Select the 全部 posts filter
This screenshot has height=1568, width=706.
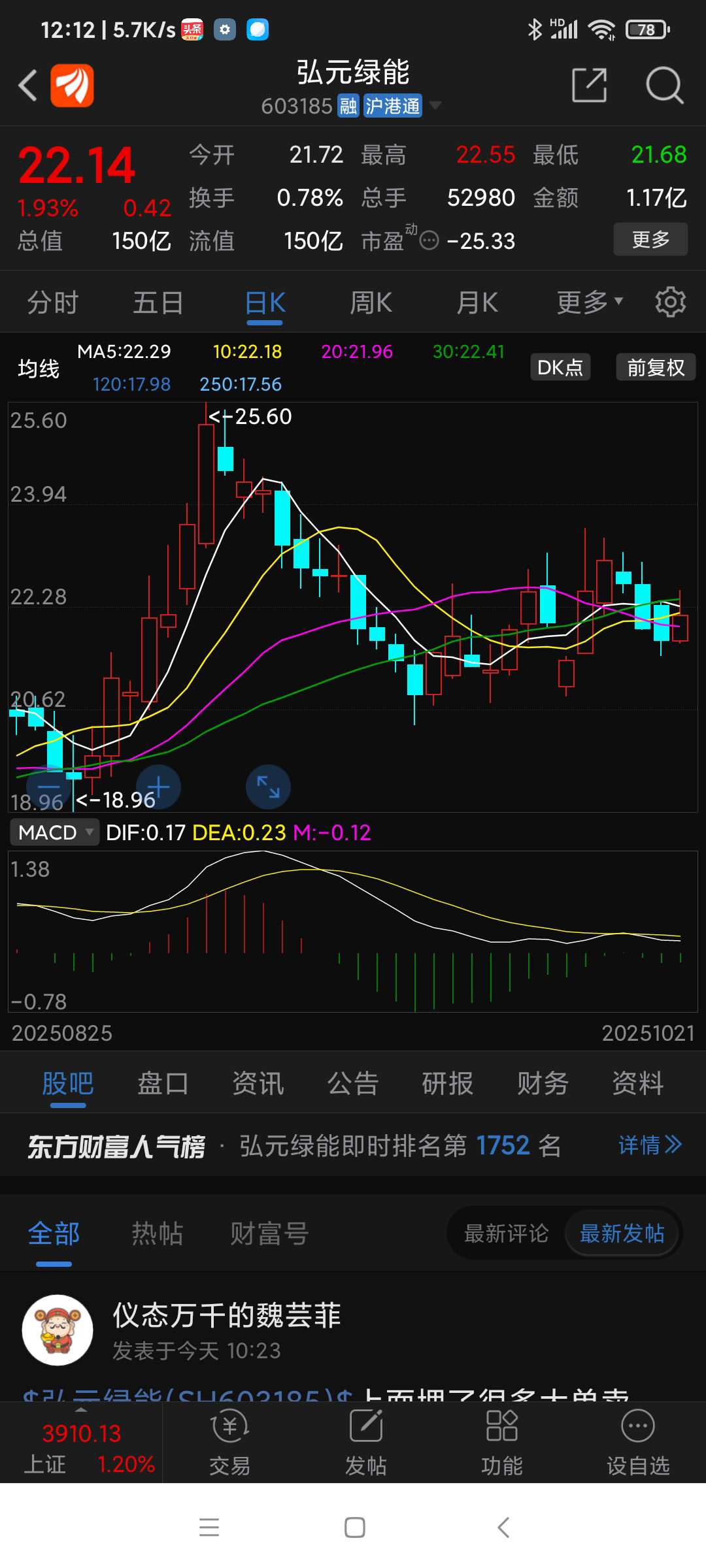tap(54, 1235)
